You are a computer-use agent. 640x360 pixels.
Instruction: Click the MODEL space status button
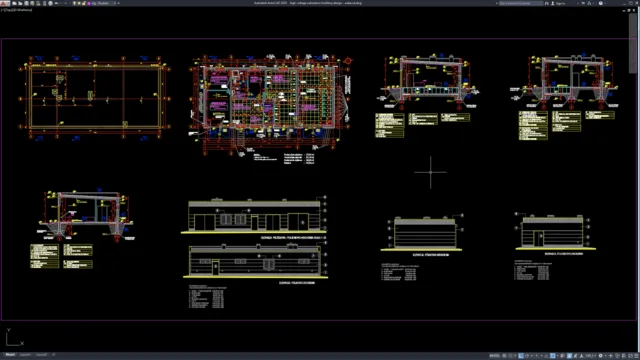click(x=495, y=356)
